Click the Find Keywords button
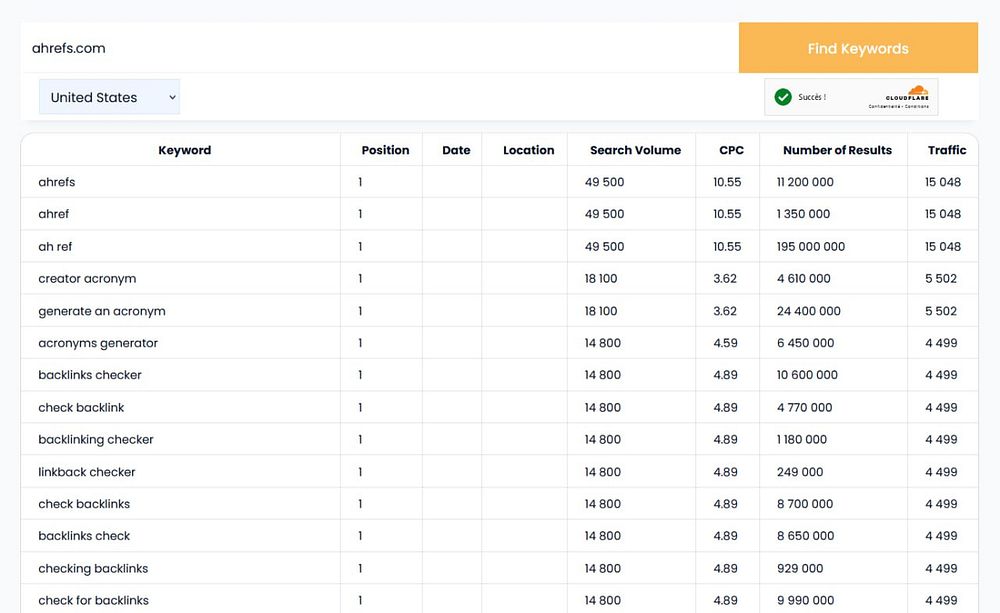This screenshot has width=1000, height=613. click(x=858, y=48)
